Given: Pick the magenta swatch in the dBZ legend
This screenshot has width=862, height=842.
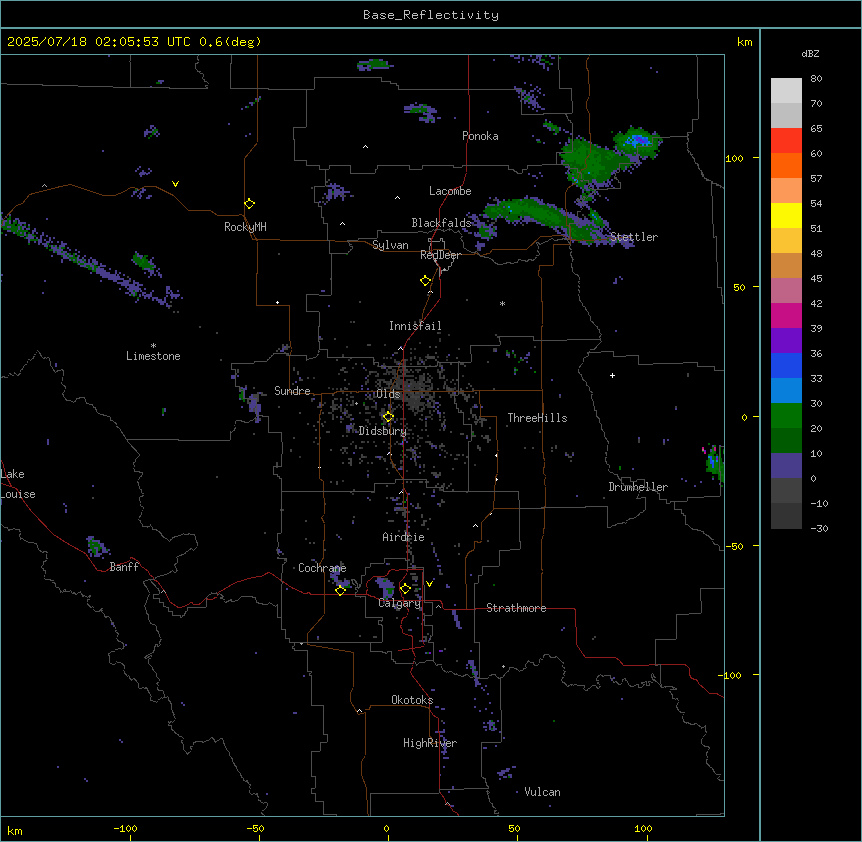Looking at the screenshot, I should click(x=786, y=315).
